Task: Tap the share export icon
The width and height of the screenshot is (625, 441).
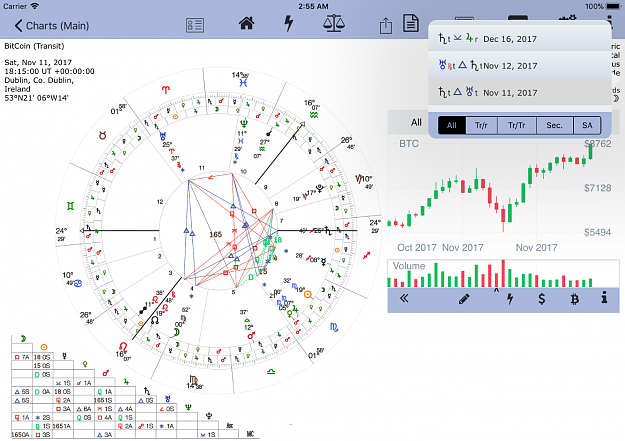Action: (x=385, y=26)
